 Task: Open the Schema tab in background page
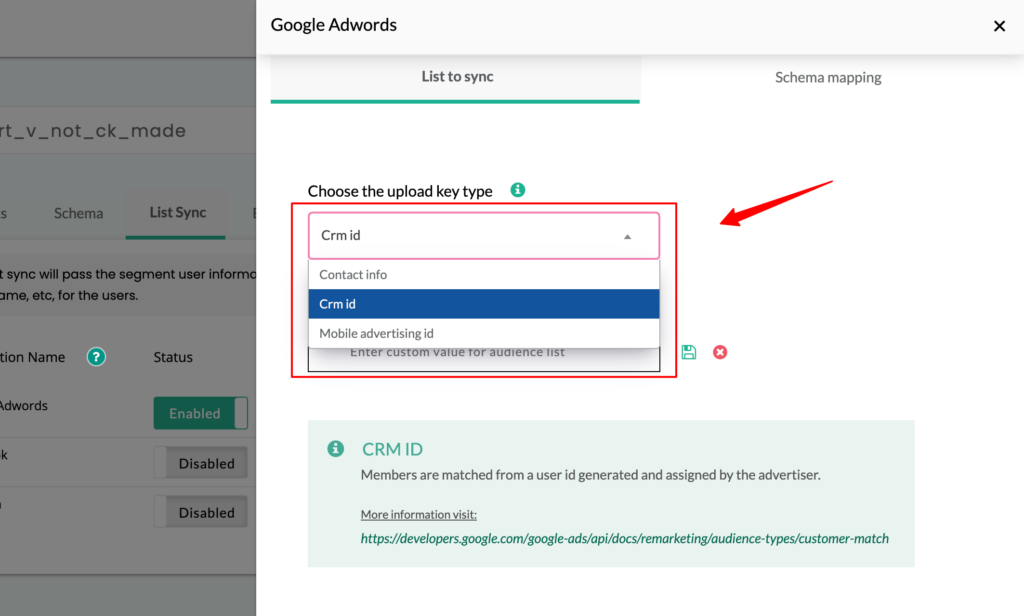[x=78, y=214]
